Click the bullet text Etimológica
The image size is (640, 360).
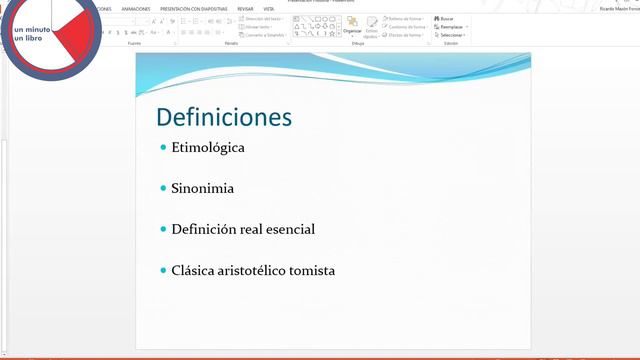[208, 148]
